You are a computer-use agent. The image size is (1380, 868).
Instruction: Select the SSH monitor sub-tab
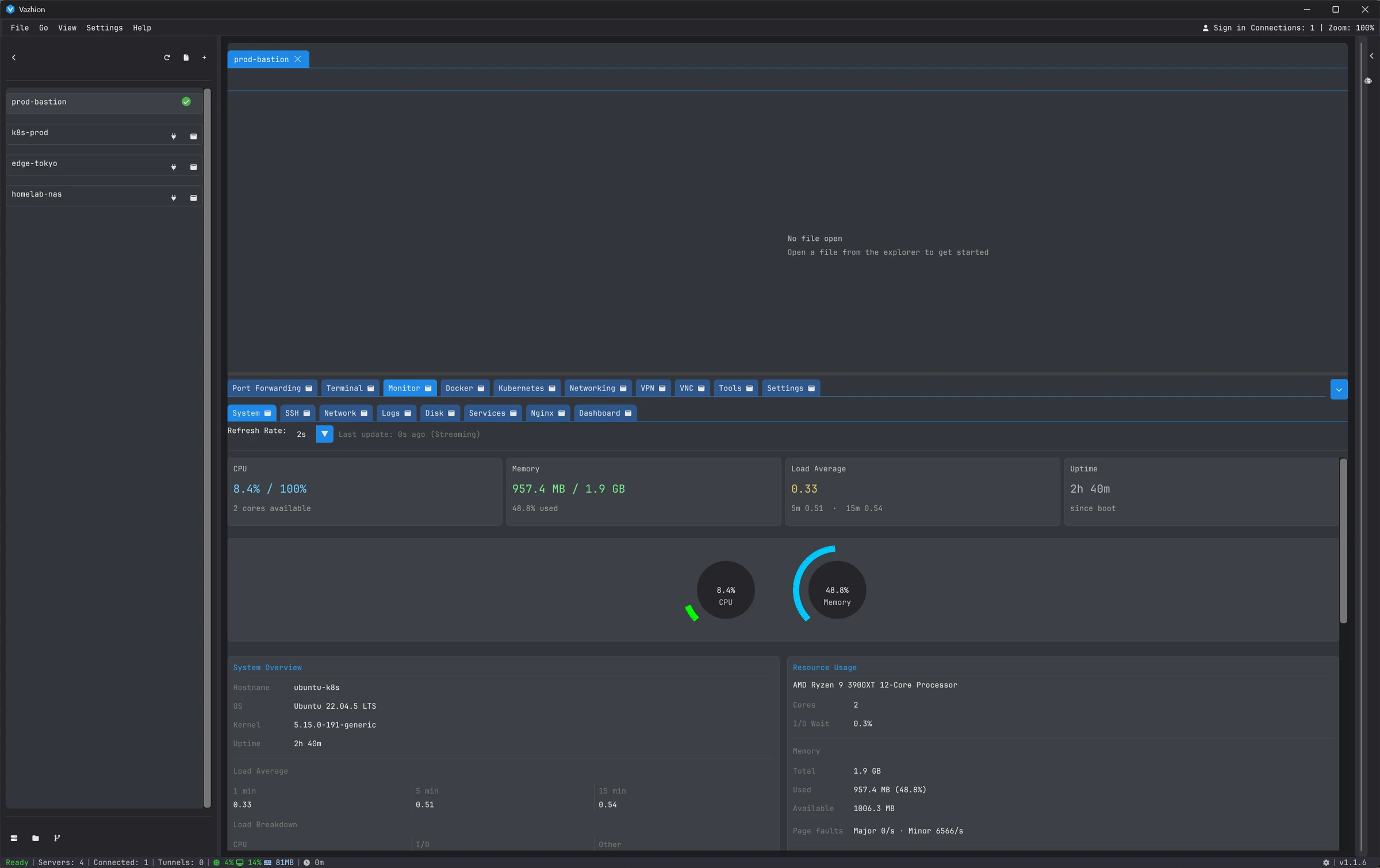(297, 413)
